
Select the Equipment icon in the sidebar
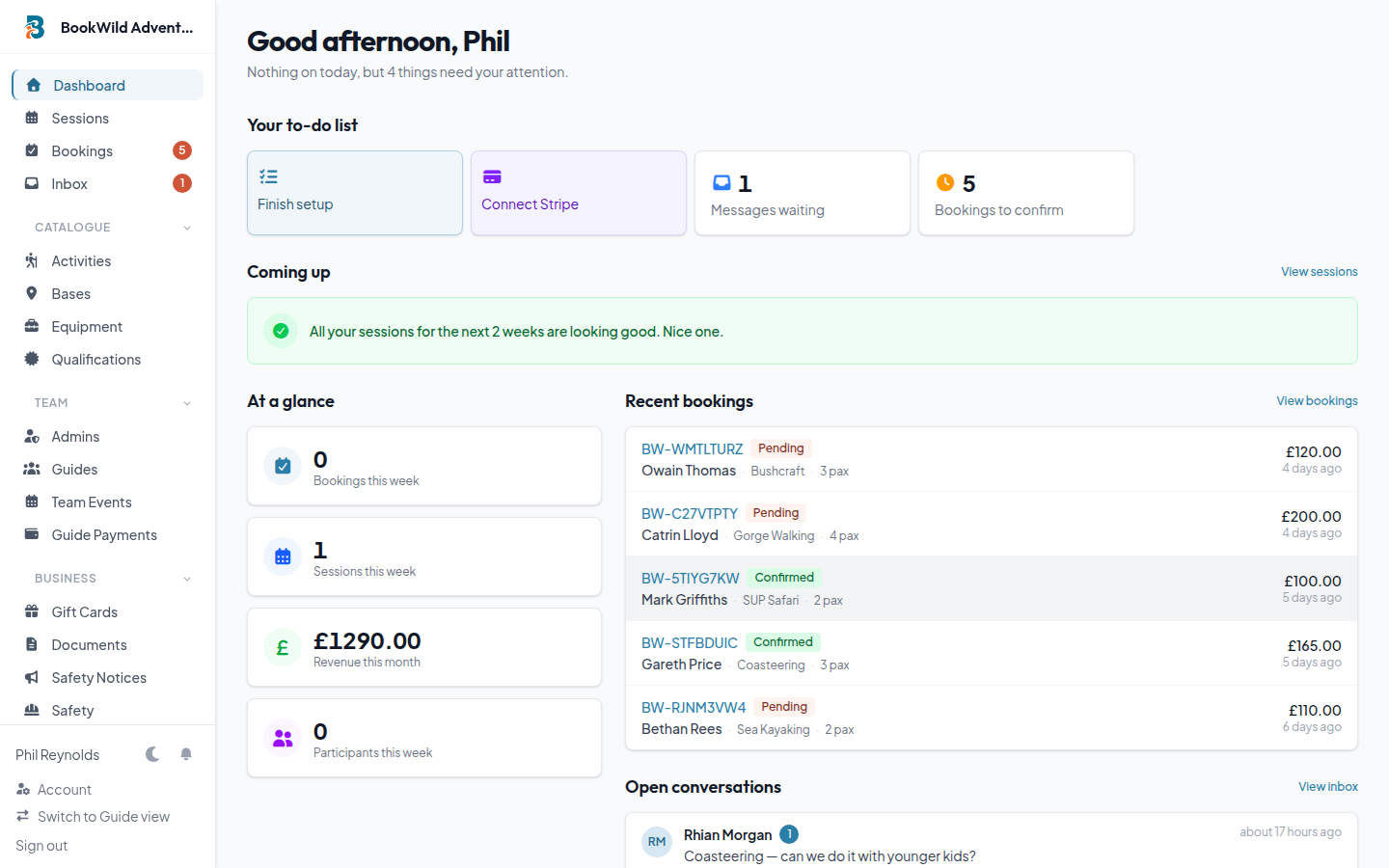pos(32,326)
